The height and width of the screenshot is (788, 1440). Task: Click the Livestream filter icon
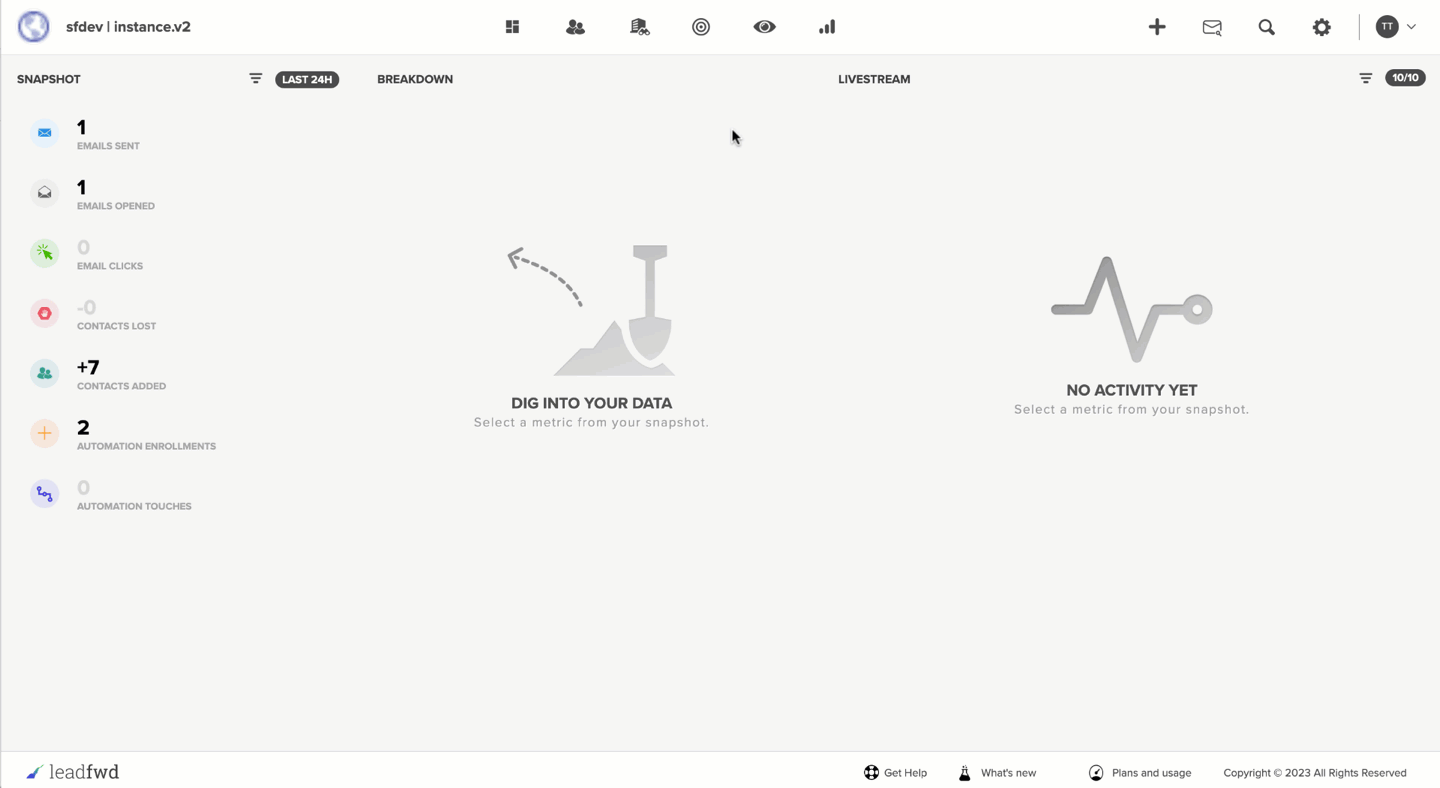(x=1365, y=78)
